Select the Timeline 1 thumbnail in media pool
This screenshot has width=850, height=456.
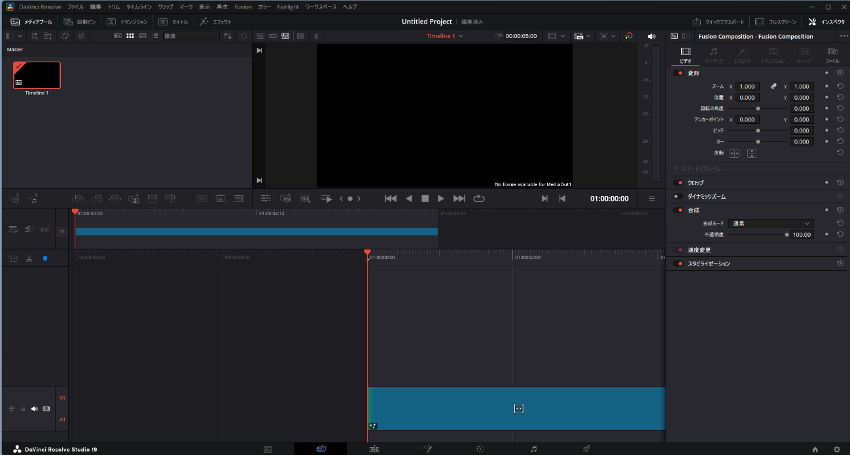click(x=37, y=75)
